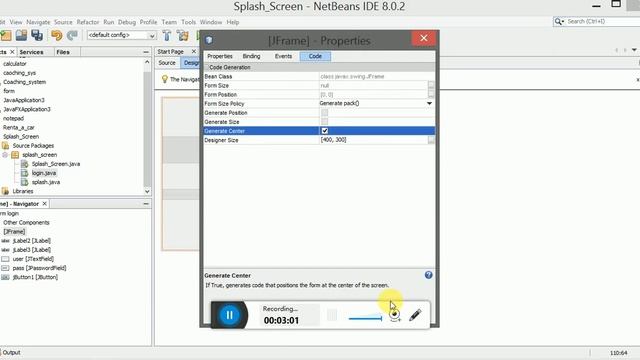
Task: Select user [JTextField] in Navigator
Action: [x=33, y=259]
